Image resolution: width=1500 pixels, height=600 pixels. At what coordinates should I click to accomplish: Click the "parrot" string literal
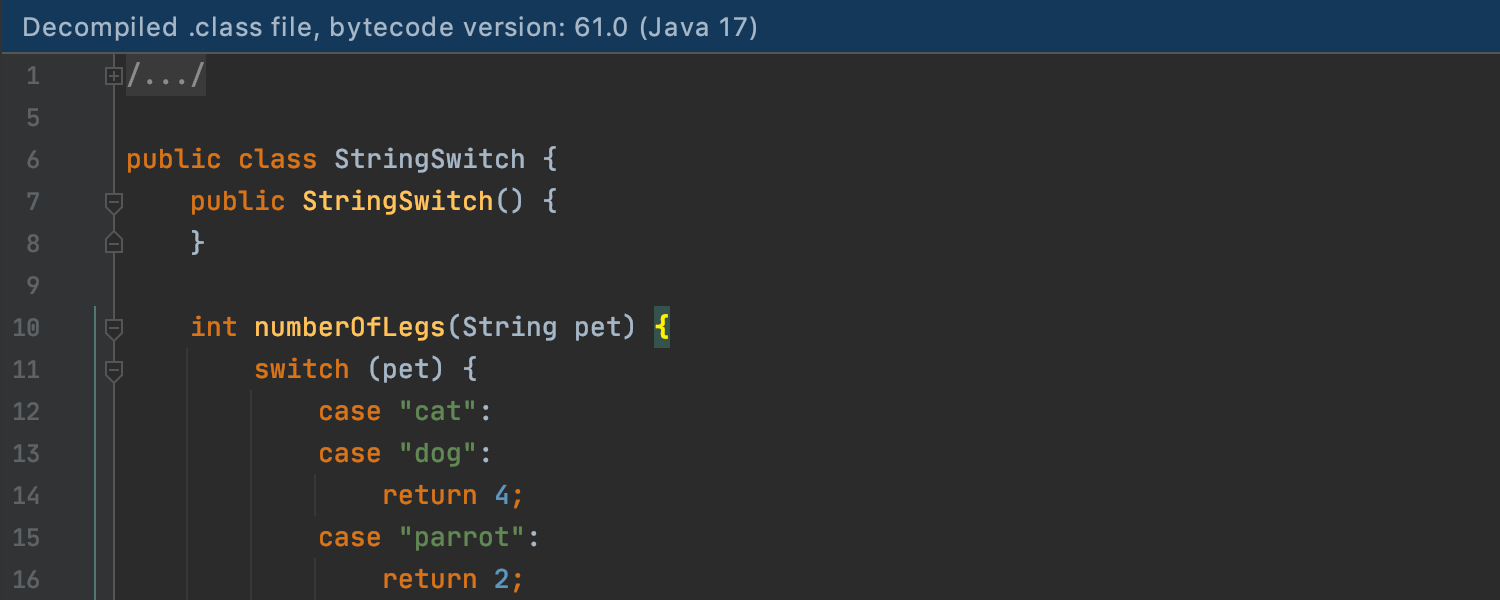click(462, 538)
